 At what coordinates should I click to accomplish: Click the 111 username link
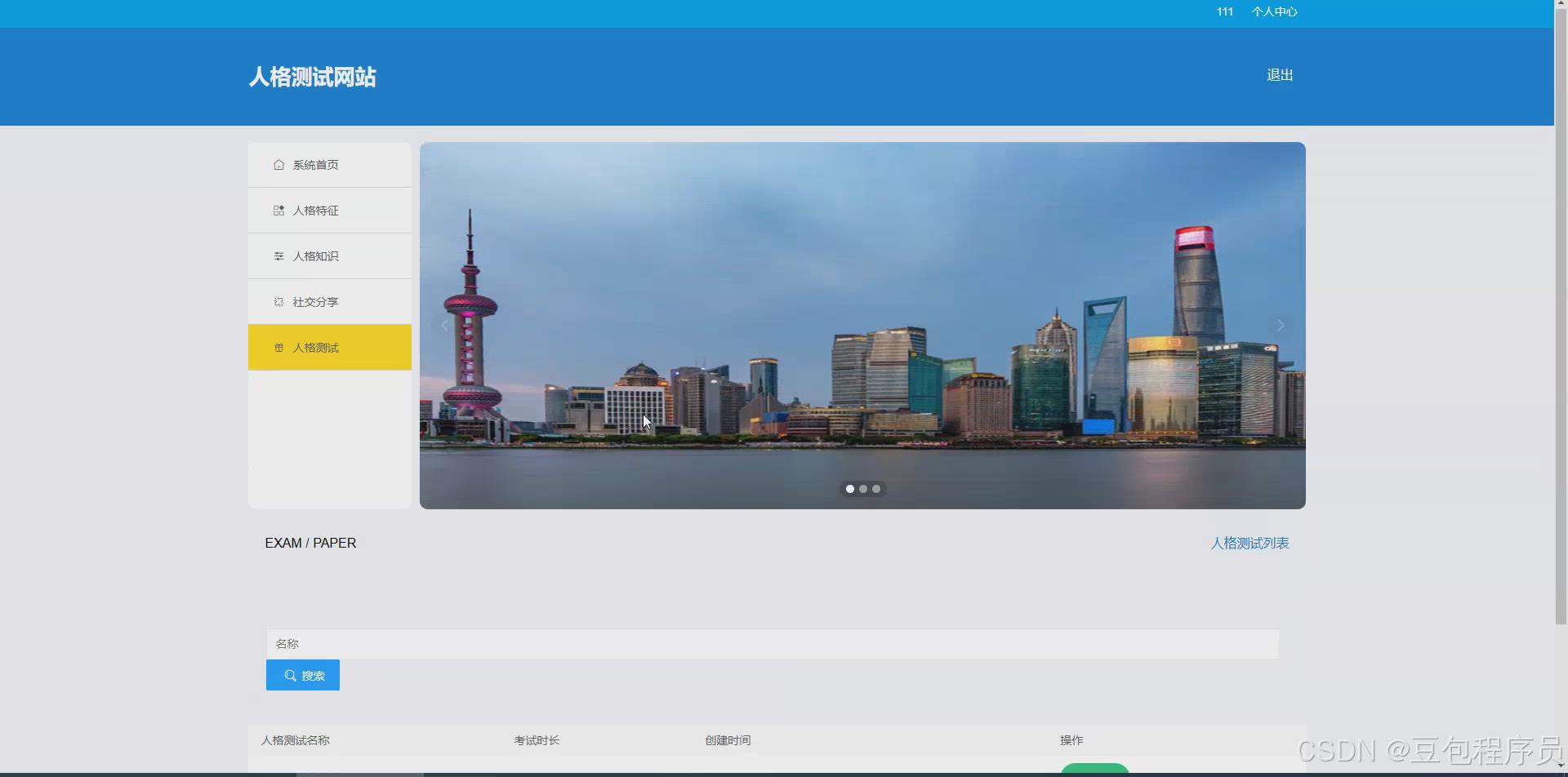(x=1224, y=11)
